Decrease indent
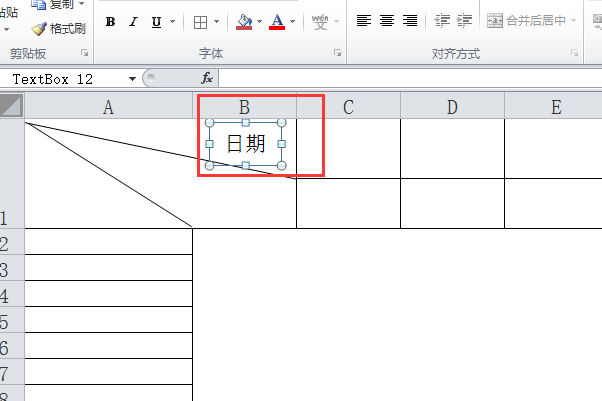 (442, 20)
